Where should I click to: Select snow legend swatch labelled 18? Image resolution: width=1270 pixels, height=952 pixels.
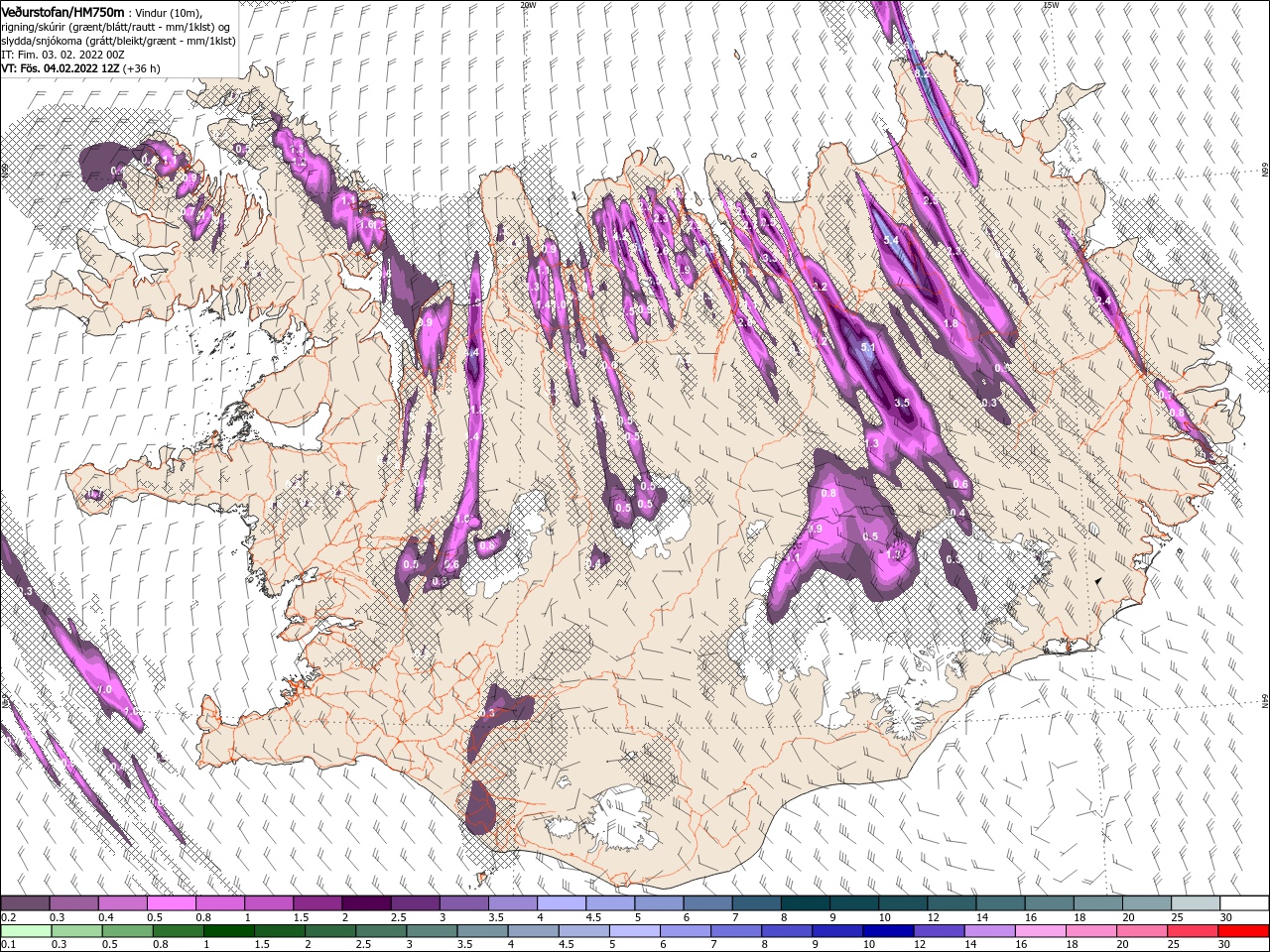pyautogui.click(x=1098, y=903)
